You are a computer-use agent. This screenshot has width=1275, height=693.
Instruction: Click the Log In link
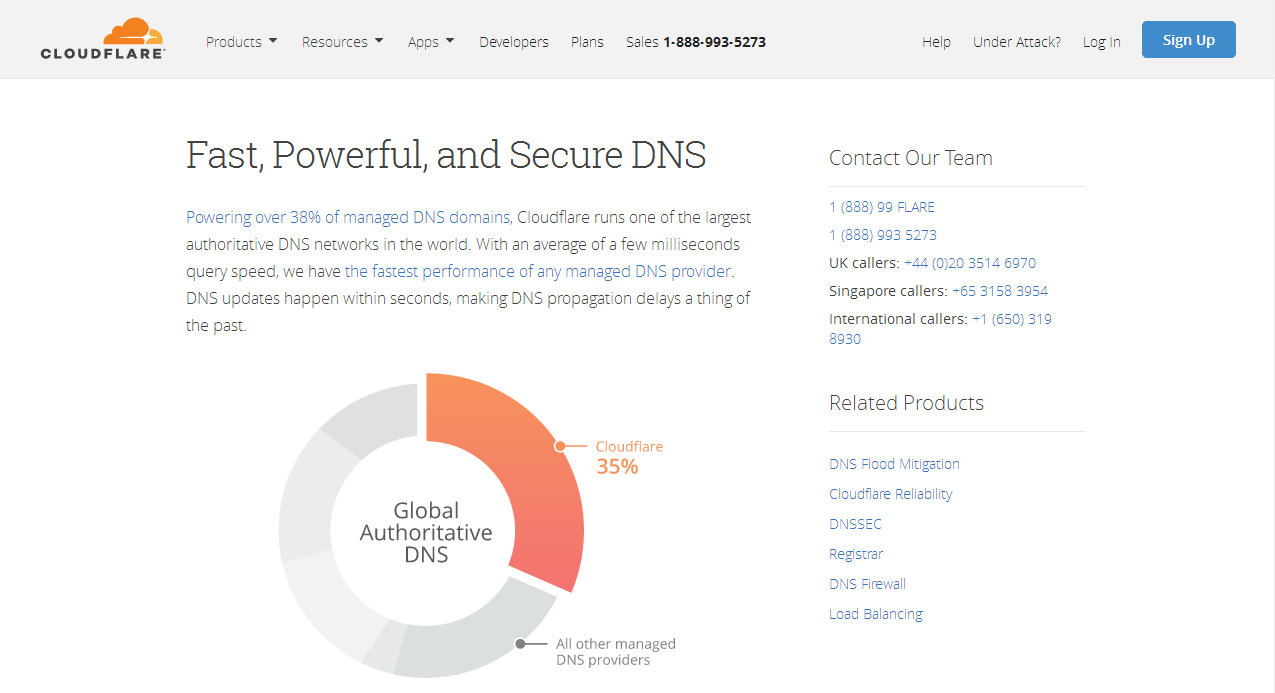[x=1102, y=42]
